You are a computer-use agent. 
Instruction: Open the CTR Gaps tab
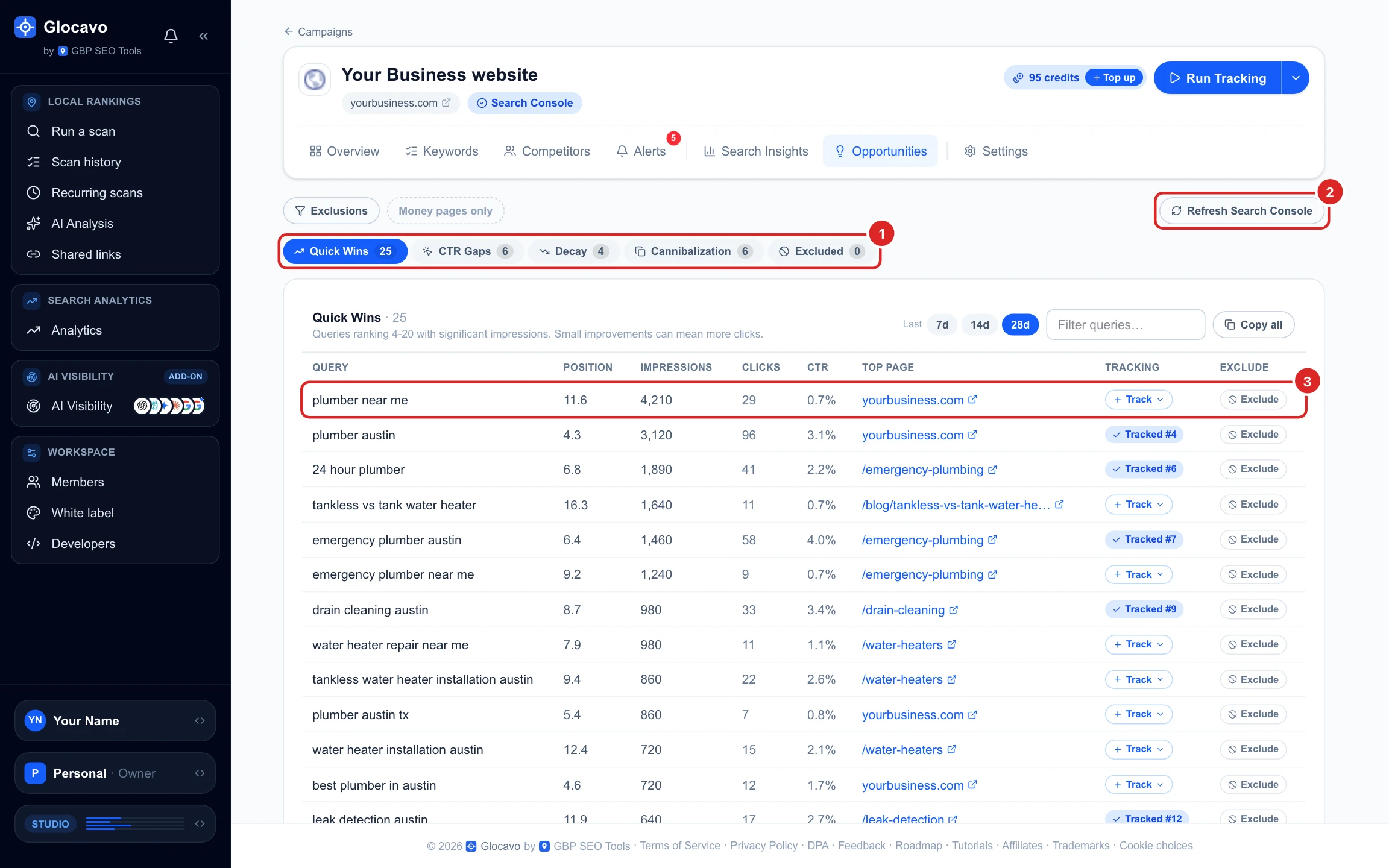[x=468, y=251]
